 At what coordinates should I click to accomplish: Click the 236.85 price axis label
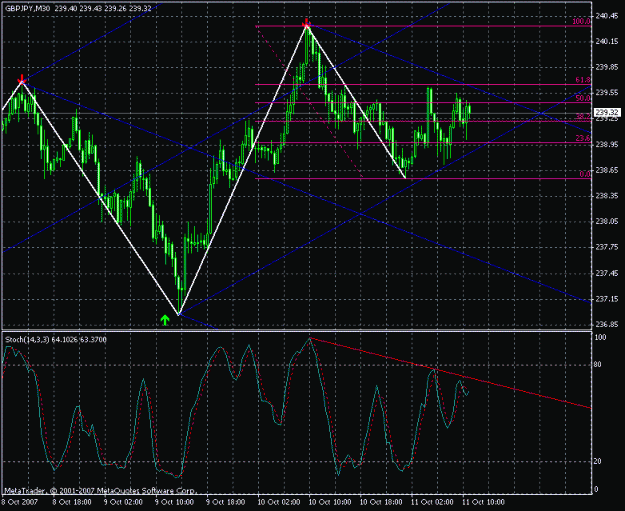pyautogui.click(x=607, y=324)
